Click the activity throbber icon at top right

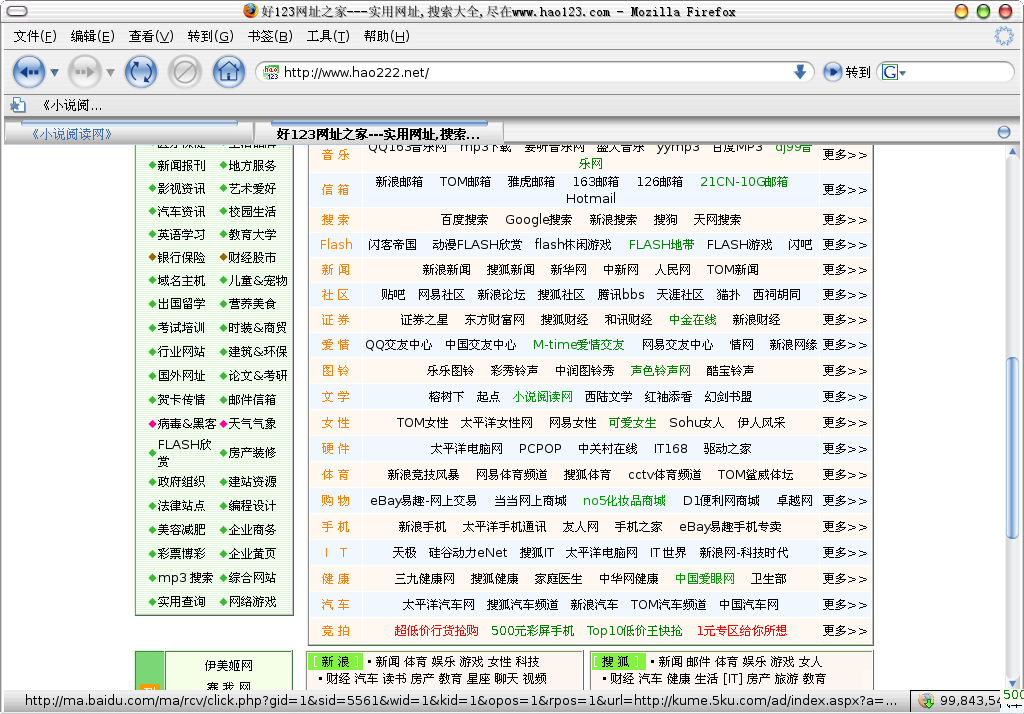(x=1003, y=36)
